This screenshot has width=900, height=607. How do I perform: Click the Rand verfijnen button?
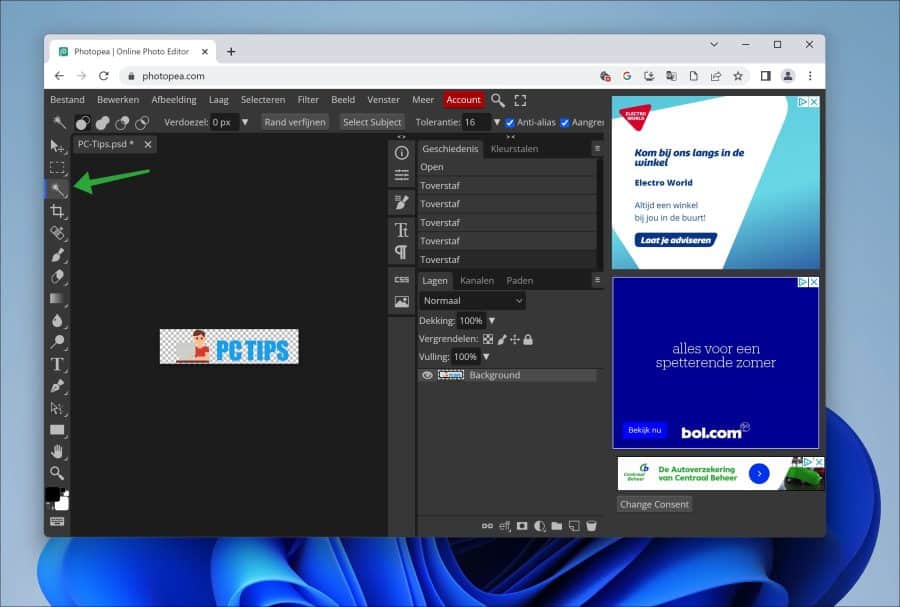(x=295, y=122)
